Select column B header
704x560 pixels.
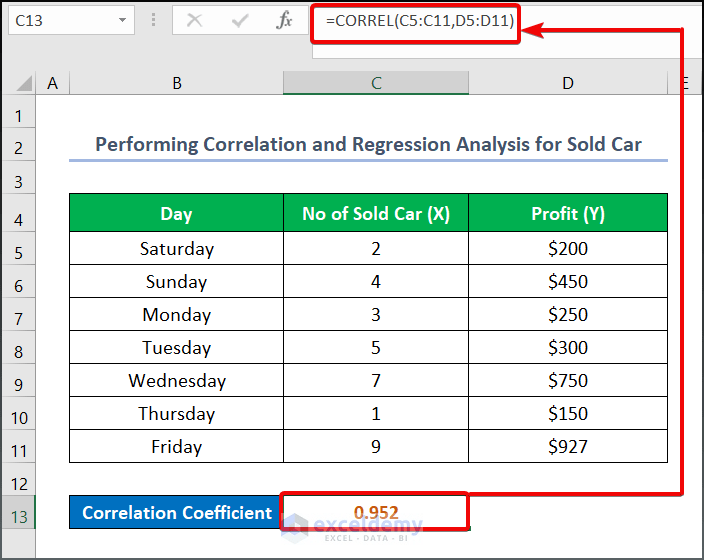(x=176, y=83)
